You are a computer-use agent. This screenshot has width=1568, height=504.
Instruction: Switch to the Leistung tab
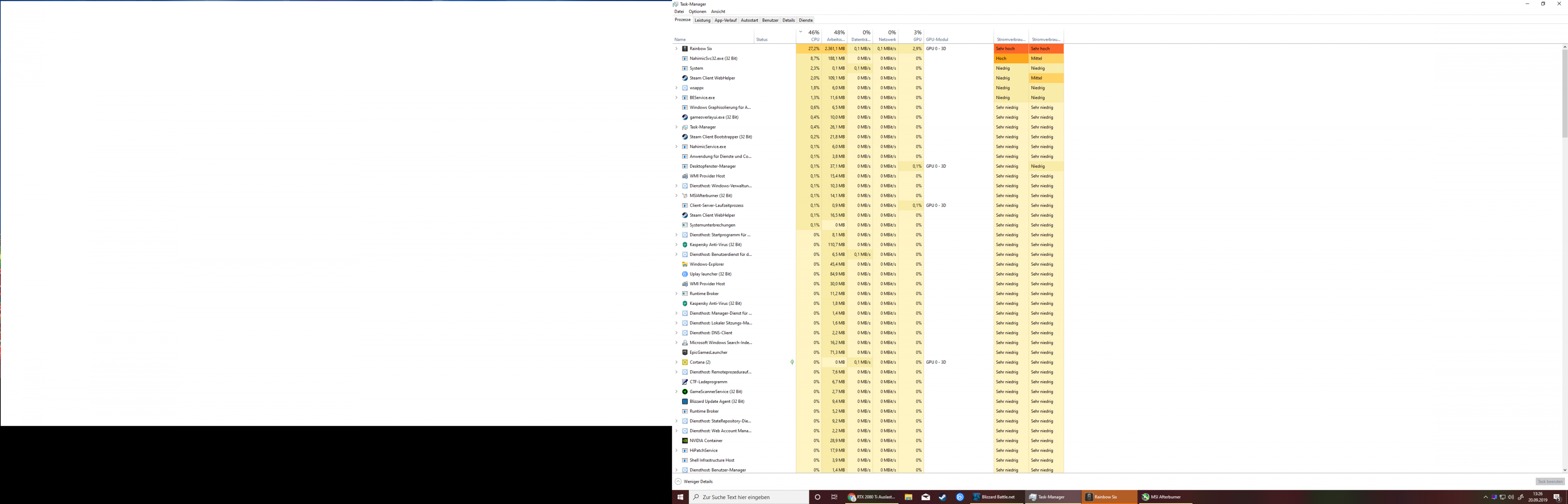click(702, 20)
